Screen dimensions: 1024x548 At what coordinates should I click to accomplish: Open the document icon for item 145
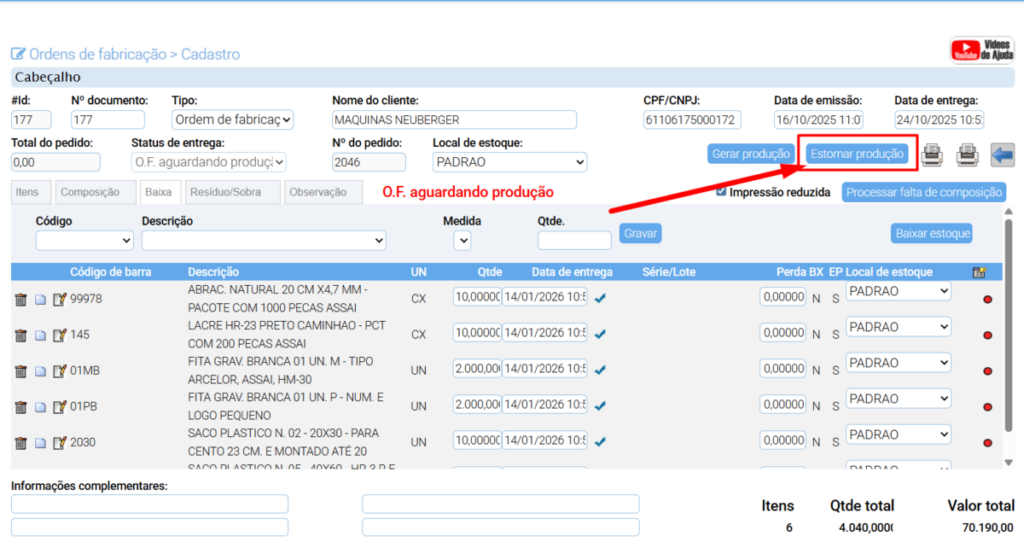click(x=40, y=335)
